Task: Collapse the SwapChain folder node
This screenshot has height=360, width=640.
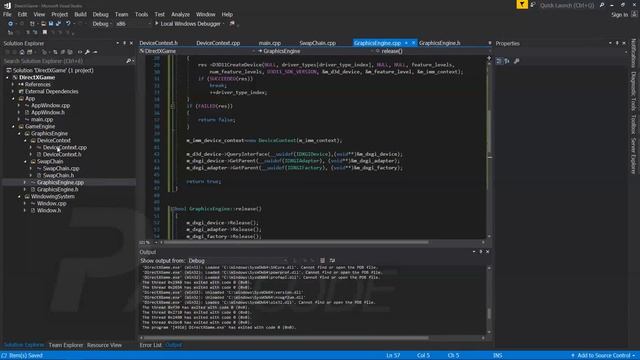Action: click(x=25, y=162)
